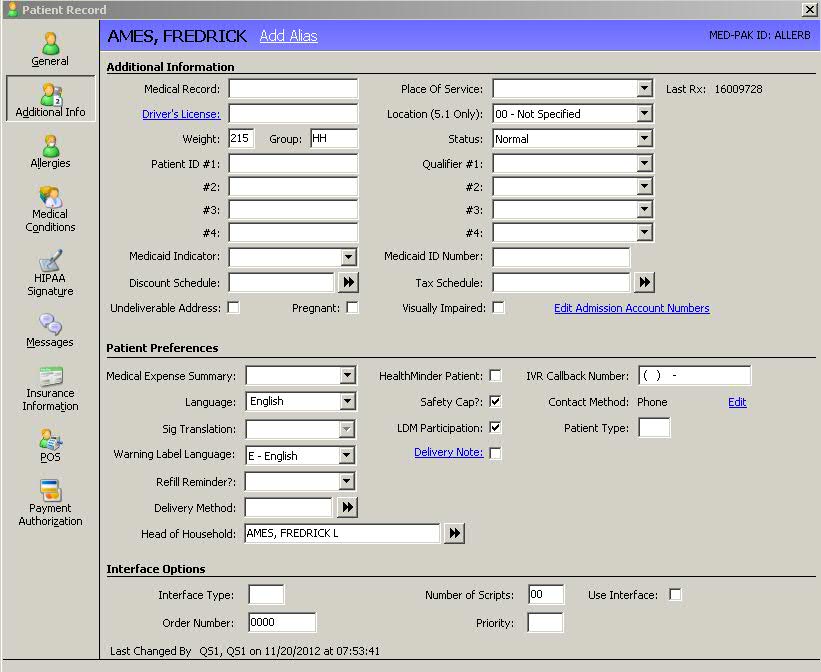
Task: Toggle the Undeliverable Address checkbox
Action: (234, 307)
